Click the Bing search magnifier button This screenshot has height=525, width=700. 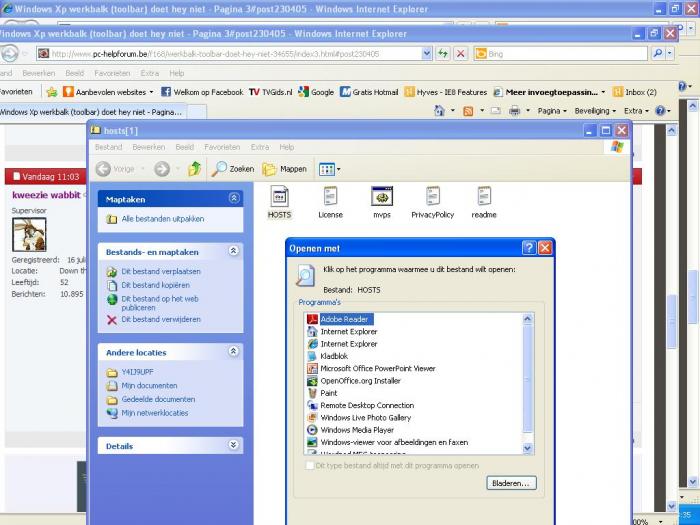658,54
